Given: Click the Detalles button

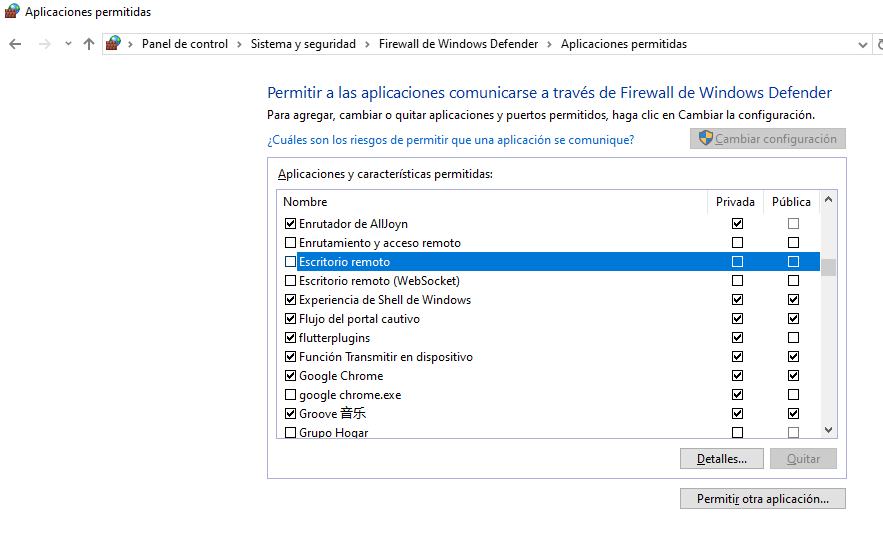Looking at the screenshot, I should click(721, 459).
